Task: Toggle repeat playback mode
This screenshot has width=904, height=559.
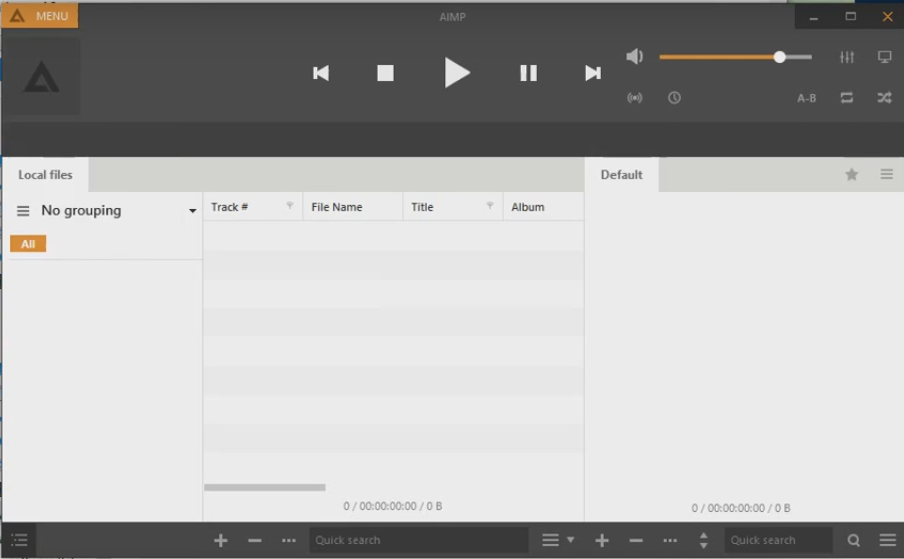Action: point(846,98)
